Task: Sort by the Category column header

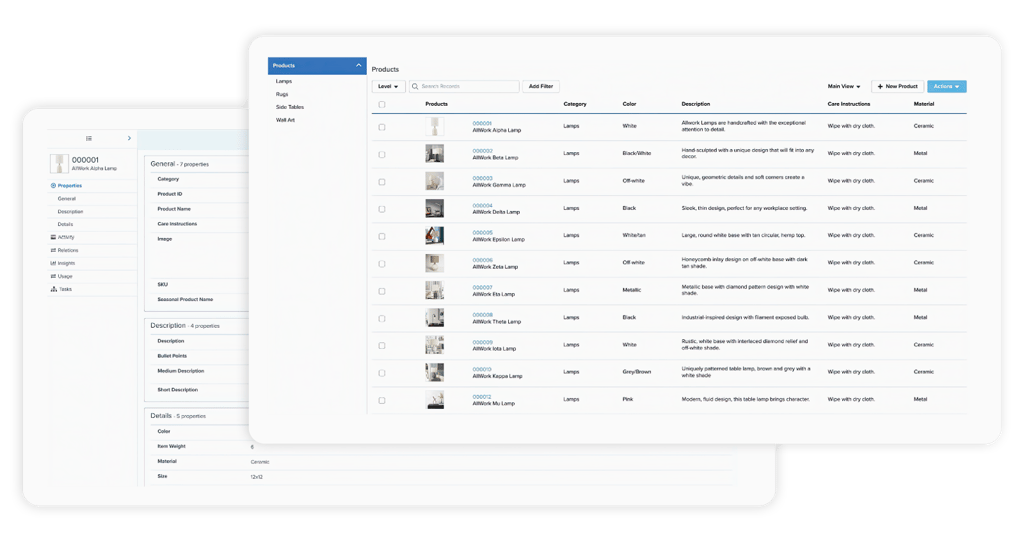Action: coord(575,104)
